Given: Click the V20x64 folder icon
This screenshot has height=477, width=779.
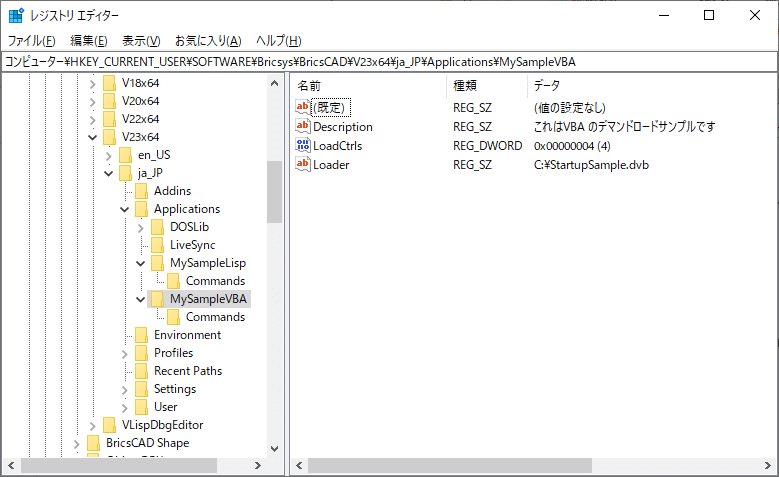Looking at the screenshot, I should click(x=109, y=101).
